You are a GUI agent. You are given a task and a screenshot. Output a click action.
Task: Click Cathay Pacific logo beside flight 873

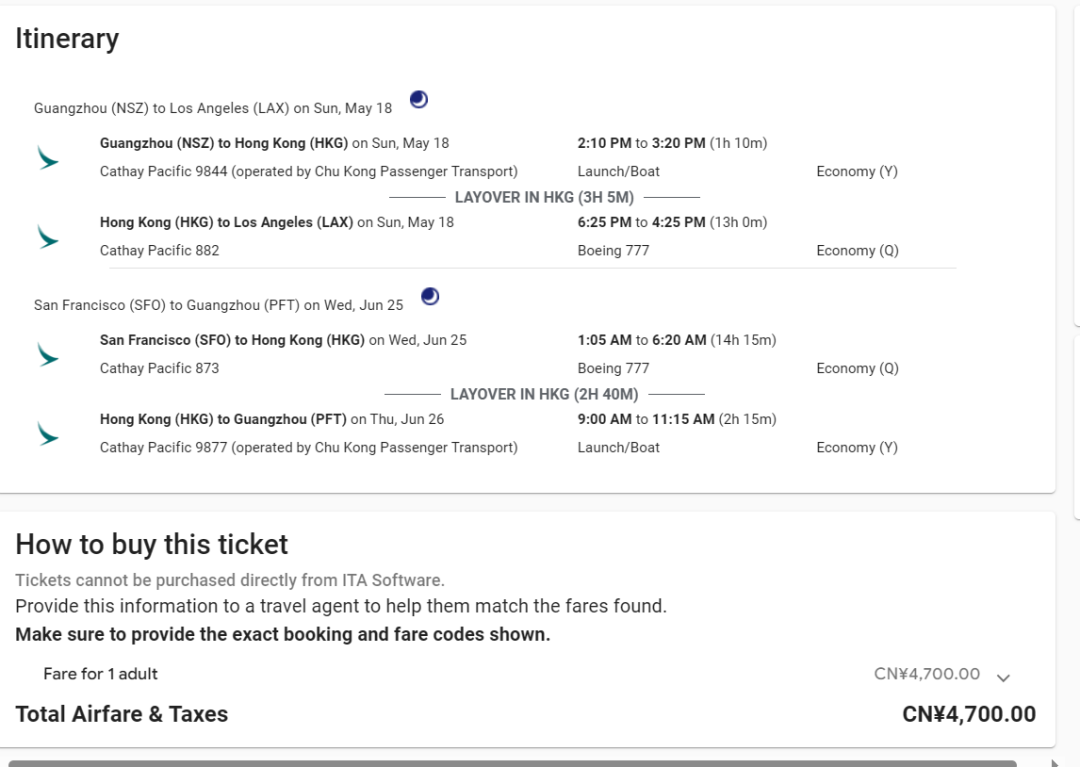click(47, 355)
